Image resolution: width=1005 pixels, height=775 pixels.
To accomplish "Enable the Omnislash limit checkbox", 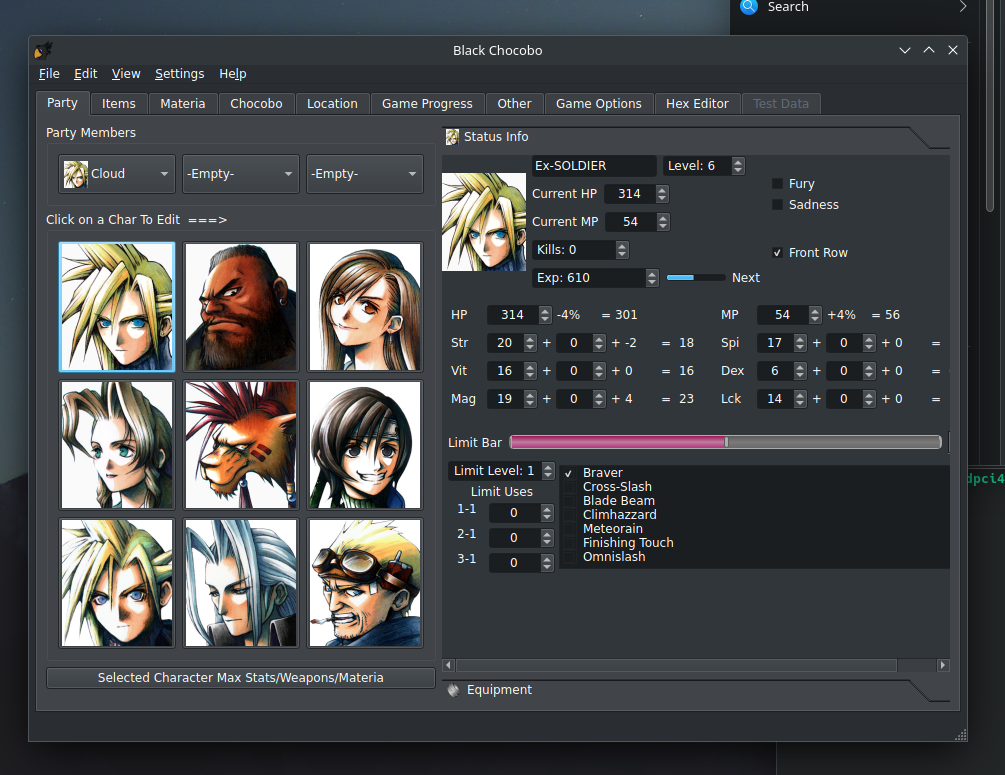I will coord(569,557).
